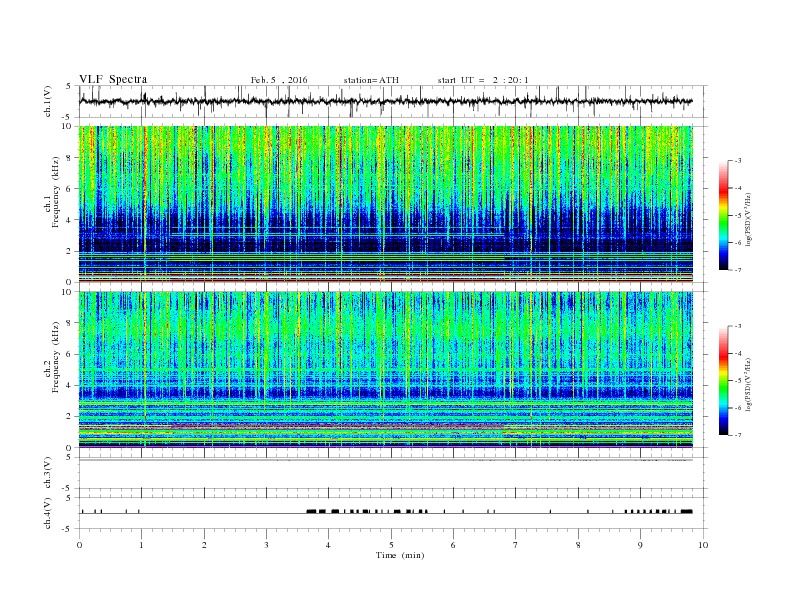Click the "ch.3(V)" axis label
The height and width of the screenshot is (612, 792).
[48, 473]
